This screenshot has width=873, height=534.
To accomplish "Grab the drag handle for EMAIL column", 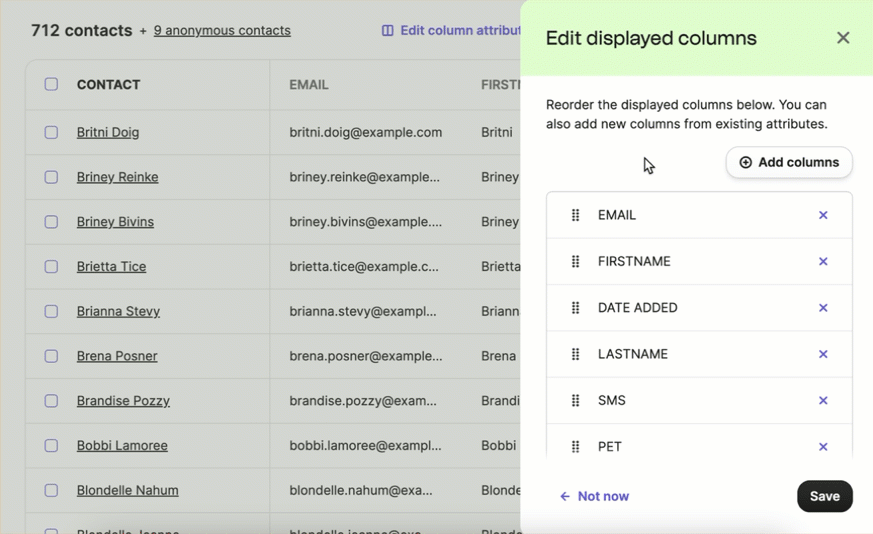I will click(576, 215).
